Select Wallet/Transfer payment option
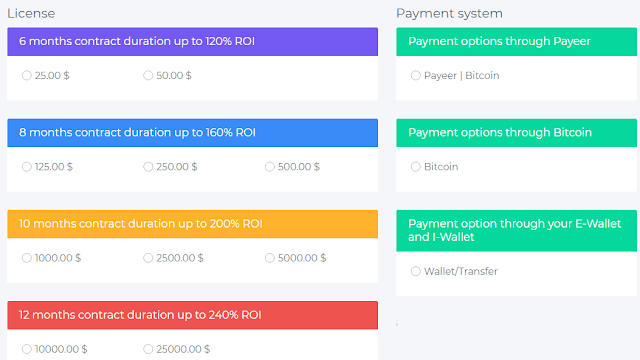640x360 pixels. tap(416, 271)
